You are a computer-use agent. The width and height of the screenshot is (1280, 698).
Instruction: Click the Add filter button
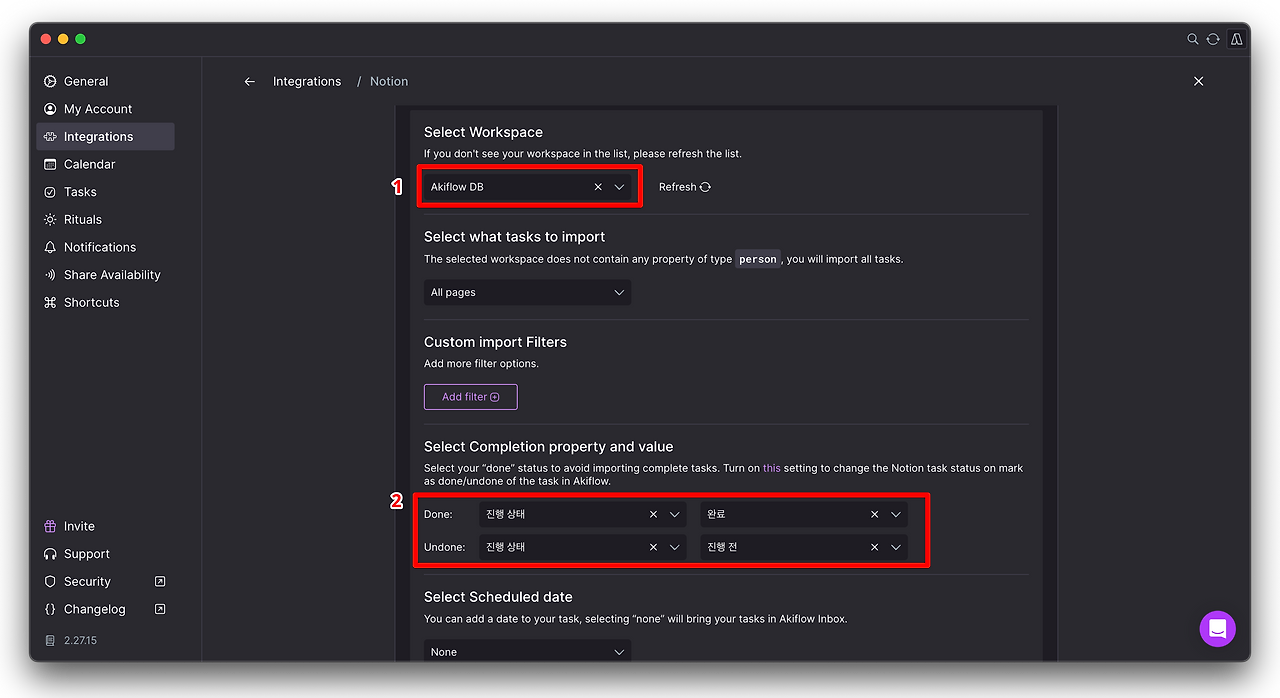[x=471, y=397]
